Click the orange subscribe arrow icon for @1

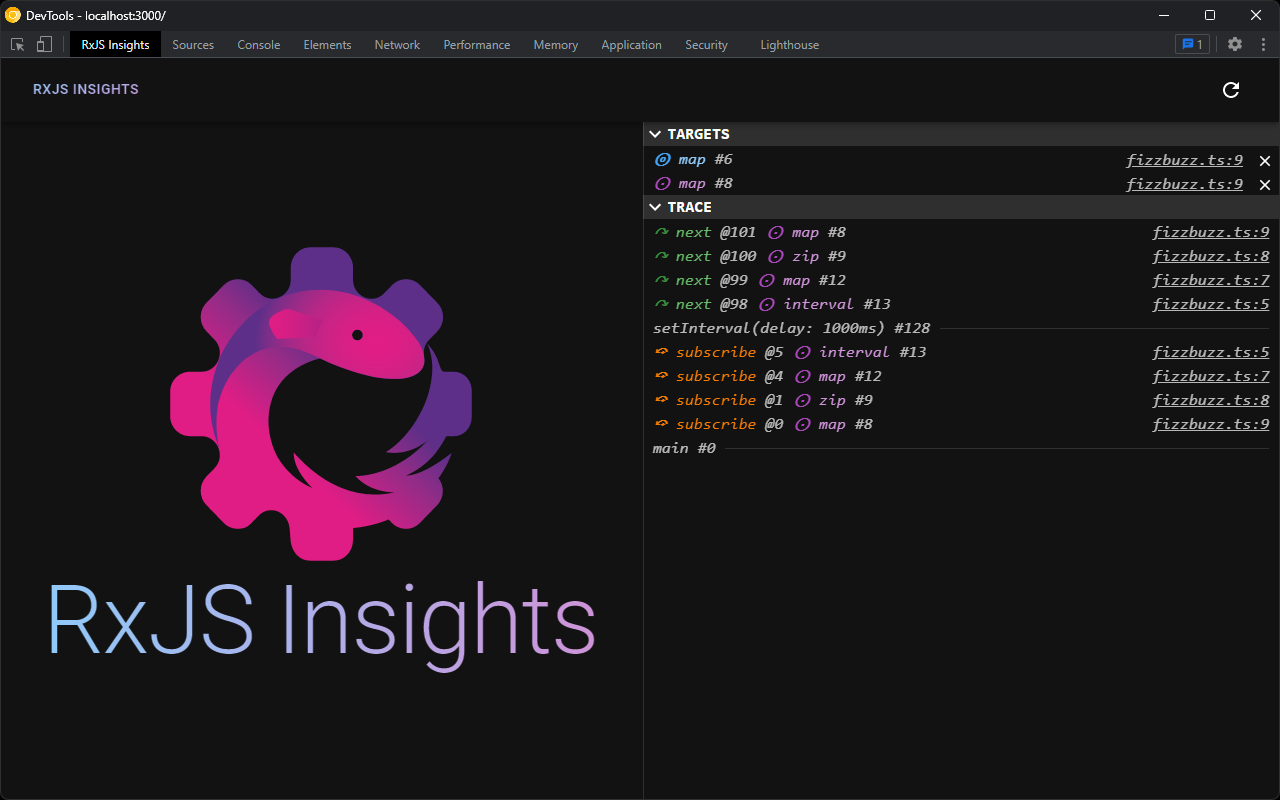tap(661, 400)
